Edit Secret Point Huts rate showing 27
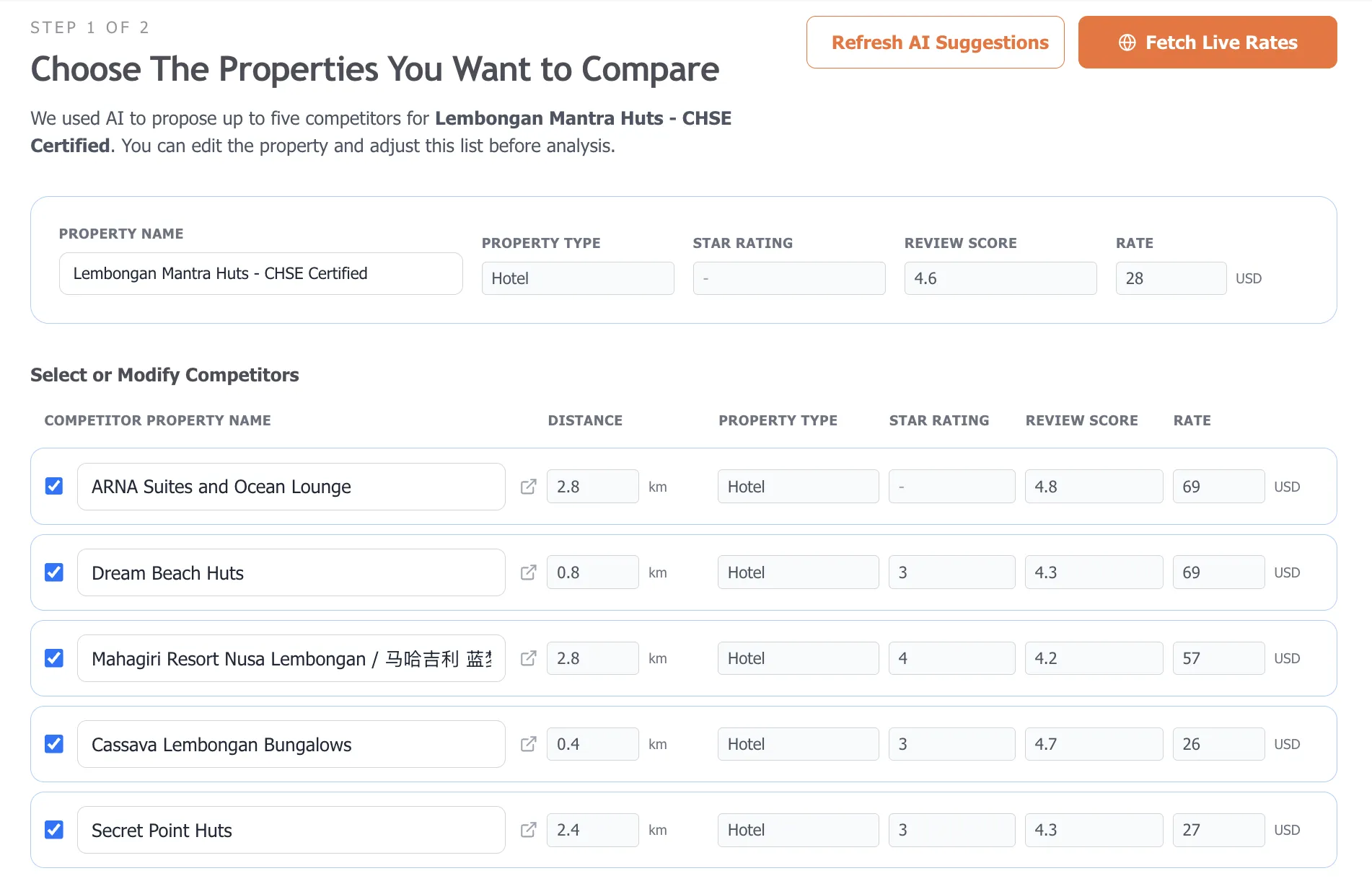The width and height of the screenshot is (1372, 894). [x=1218, y=830]
